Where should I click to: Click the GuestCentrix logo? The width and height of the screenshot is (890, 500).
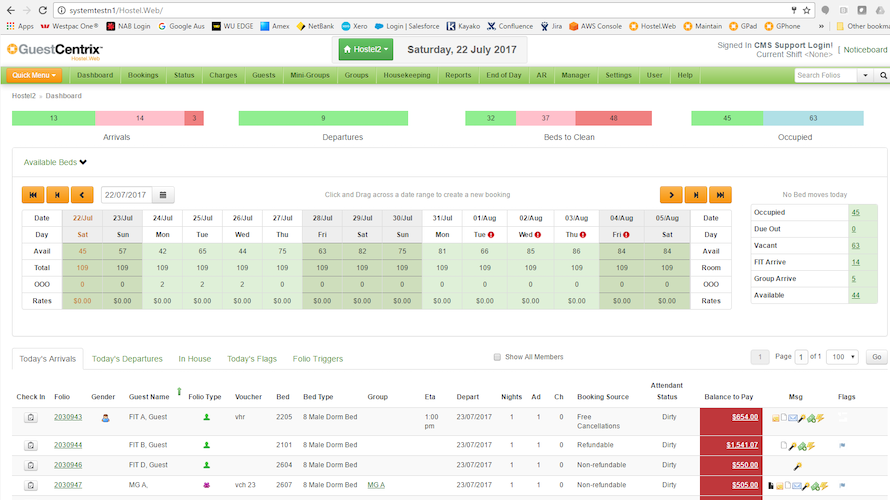pos(55,51)
